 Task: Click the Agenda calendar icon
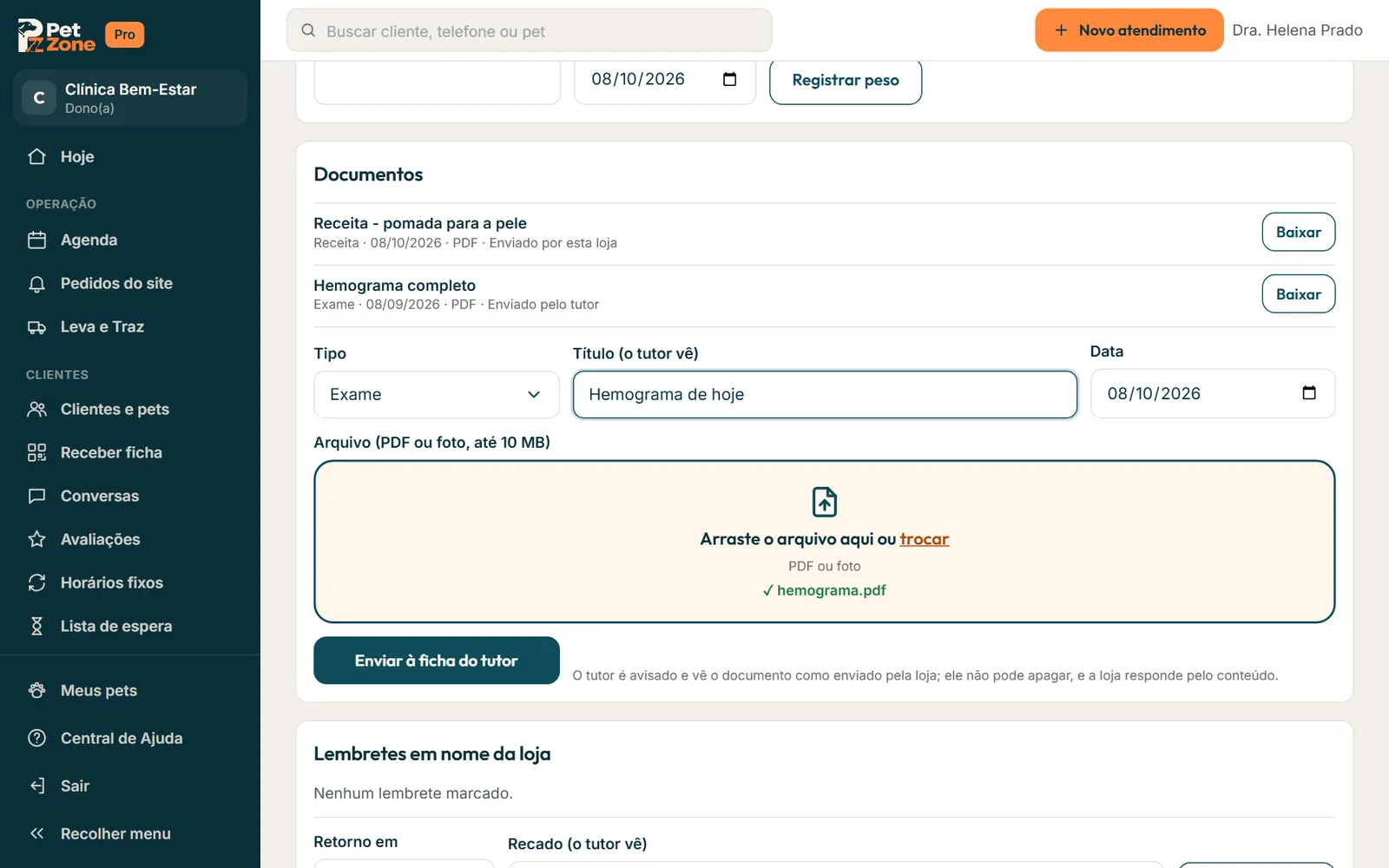pos(36,240)
